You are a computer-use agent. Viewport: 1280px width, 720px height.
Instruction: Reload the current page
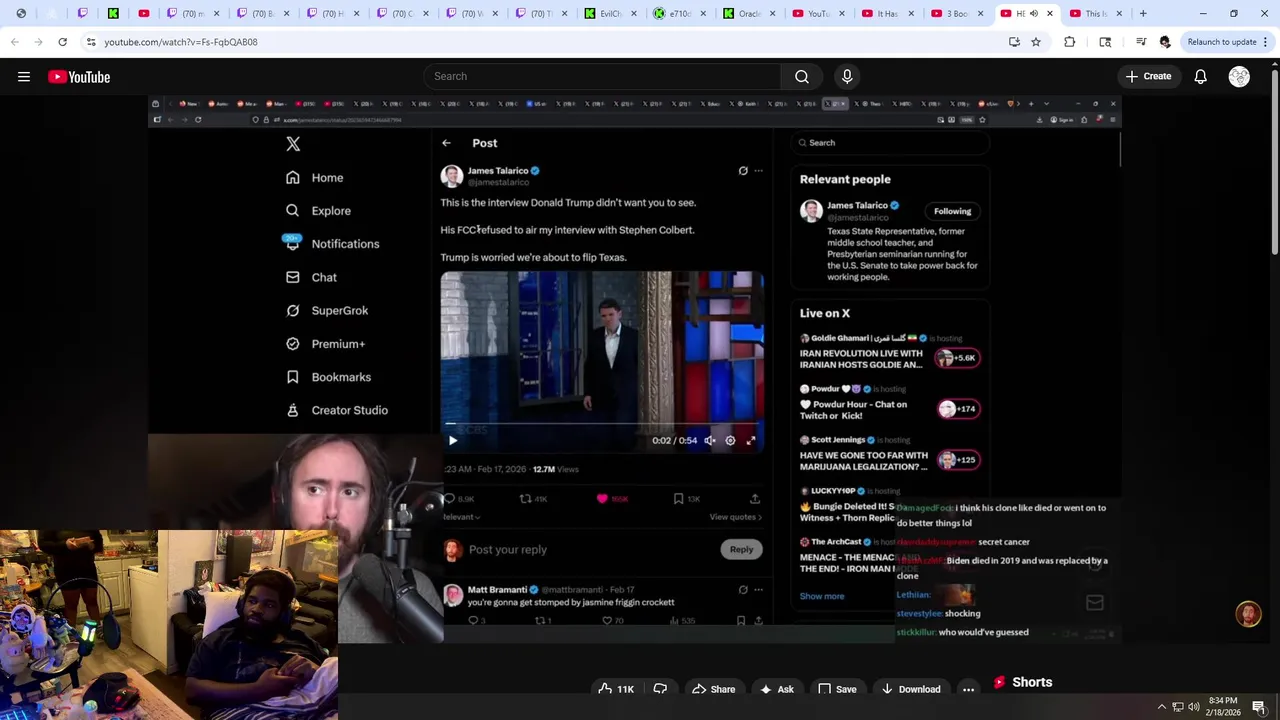pyautogui.click(x=62, y=42)
